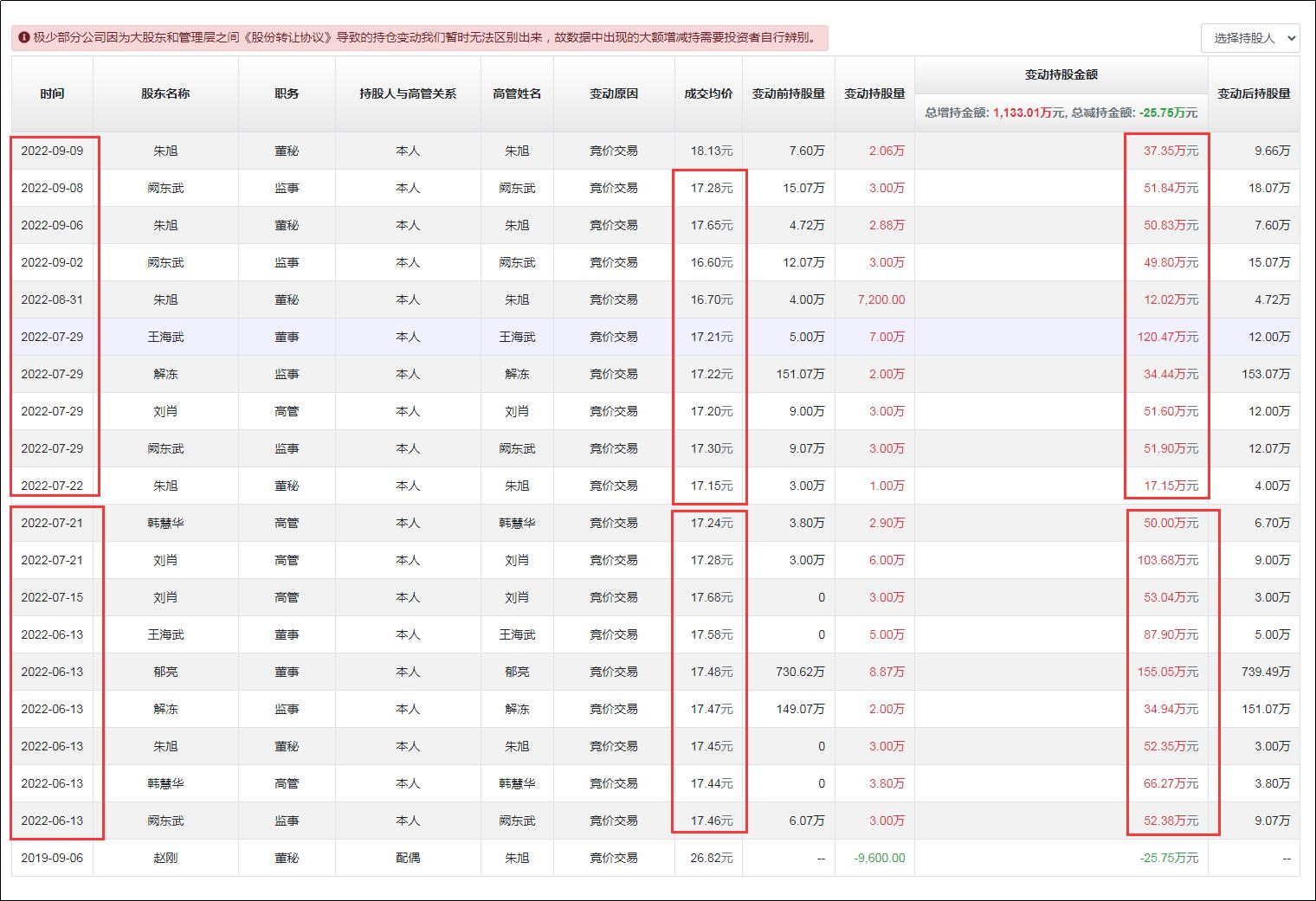This screenshot has height=901, width=1316.
Task: Select shareholder 朱旭 in the first row
Action: coord(166,150)
